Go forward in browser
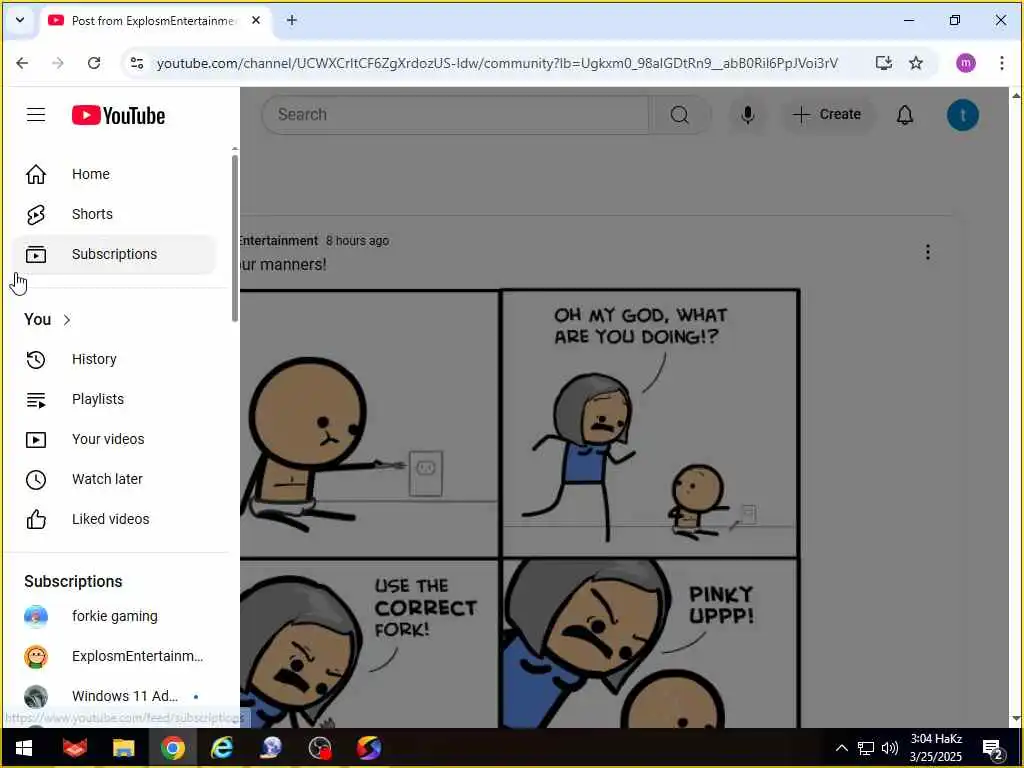Image resolution: width=1024 pixels, height=768 pixels. tap(58, 63)
